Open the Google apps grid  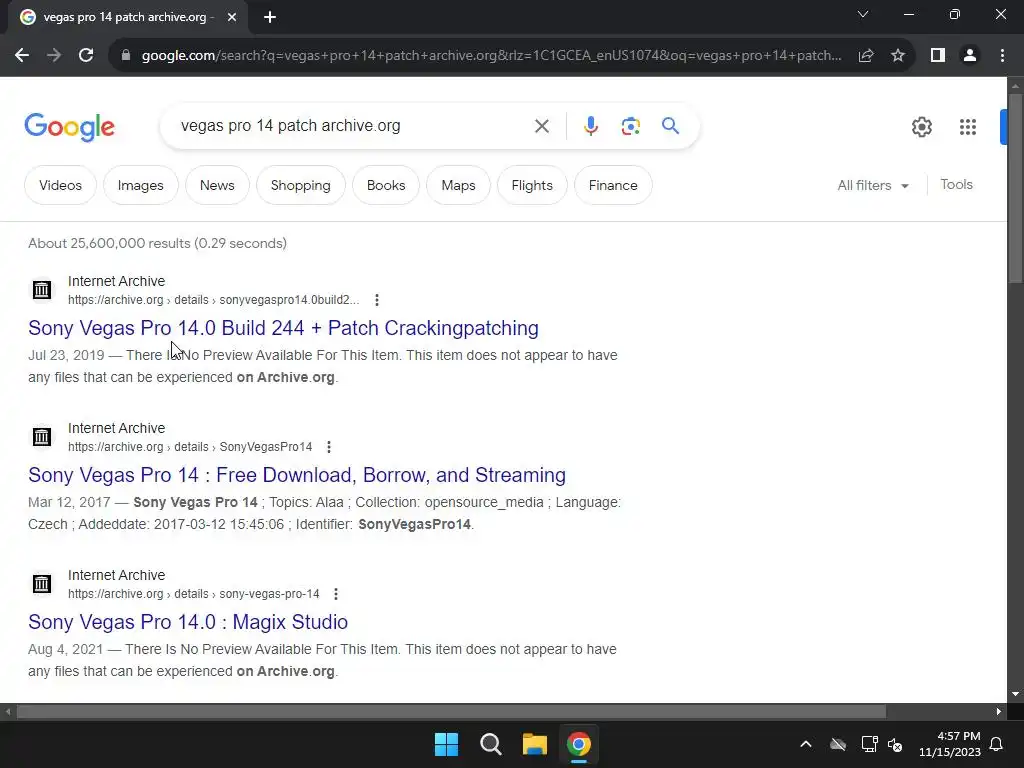coord(967,127)
